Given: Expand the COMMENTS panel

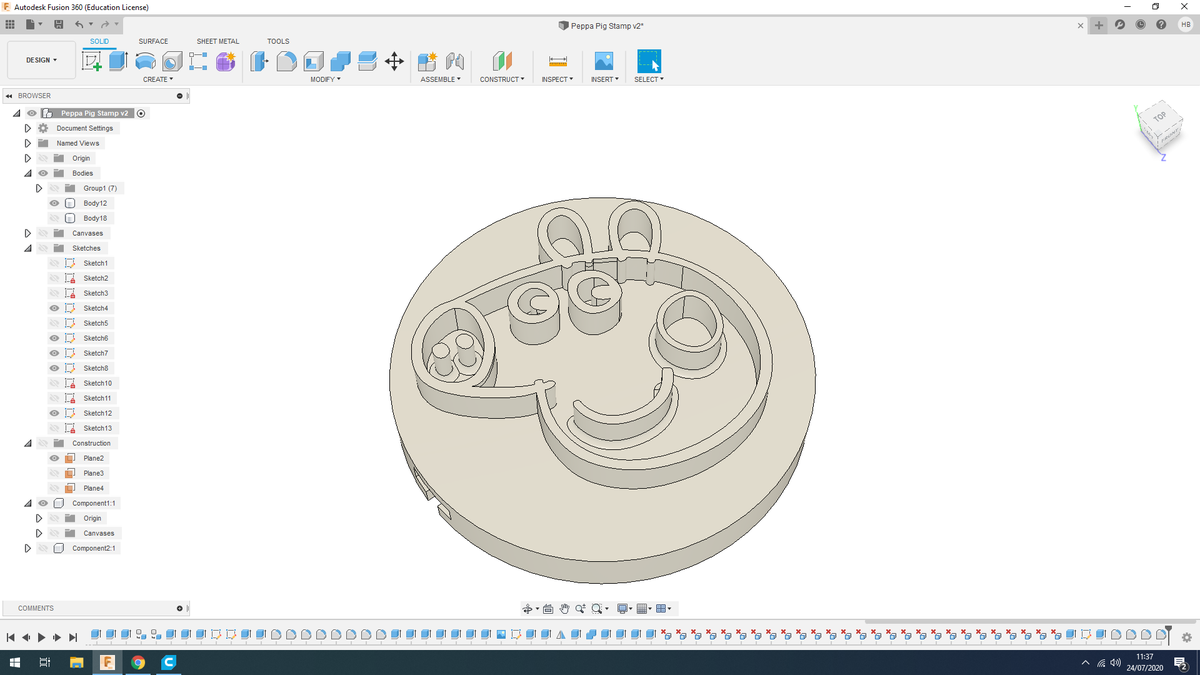Looking at the screenshot, I should (x=180, y=608).
